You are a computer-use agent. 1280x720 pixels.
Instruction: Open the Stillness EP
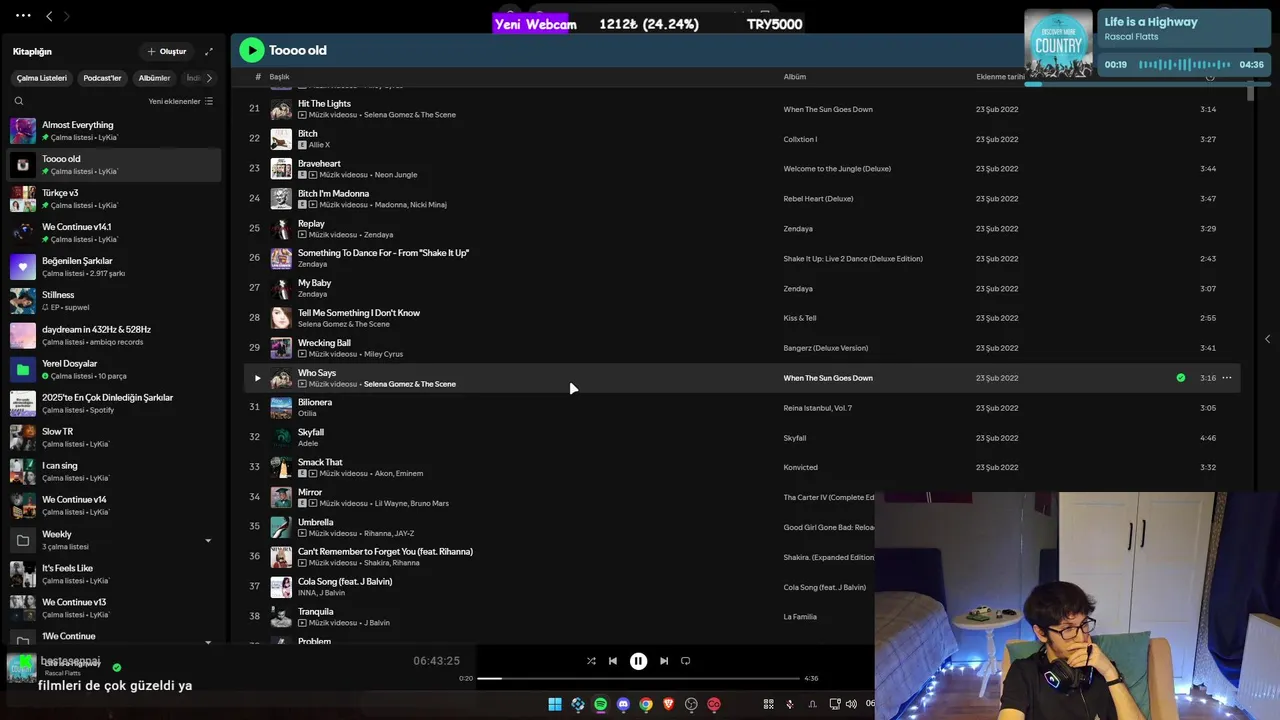115,301
